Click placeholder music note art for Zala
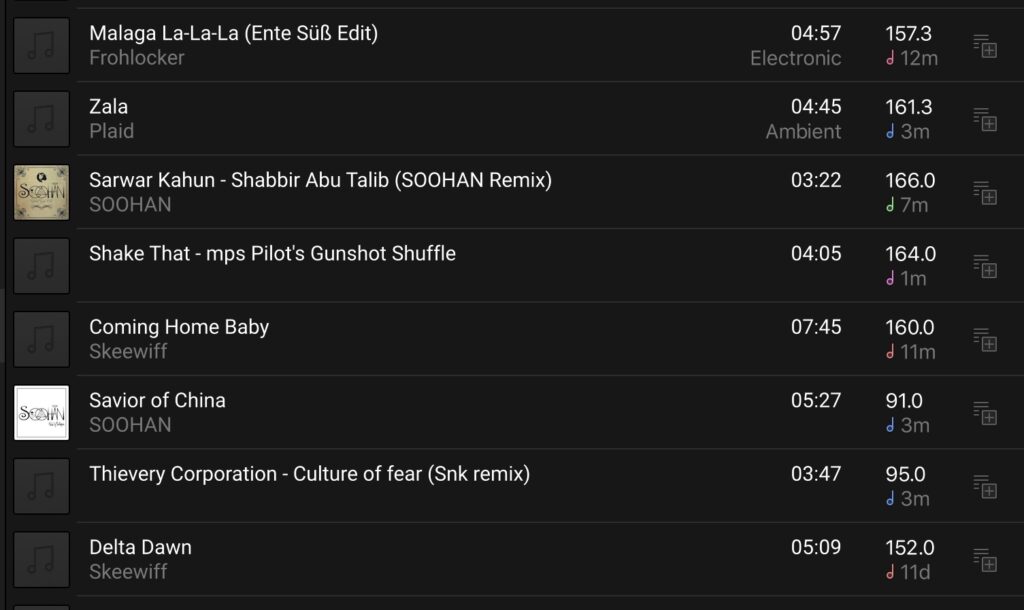The width and height of the screenshot is (1024, 610). tap(41, 119)
